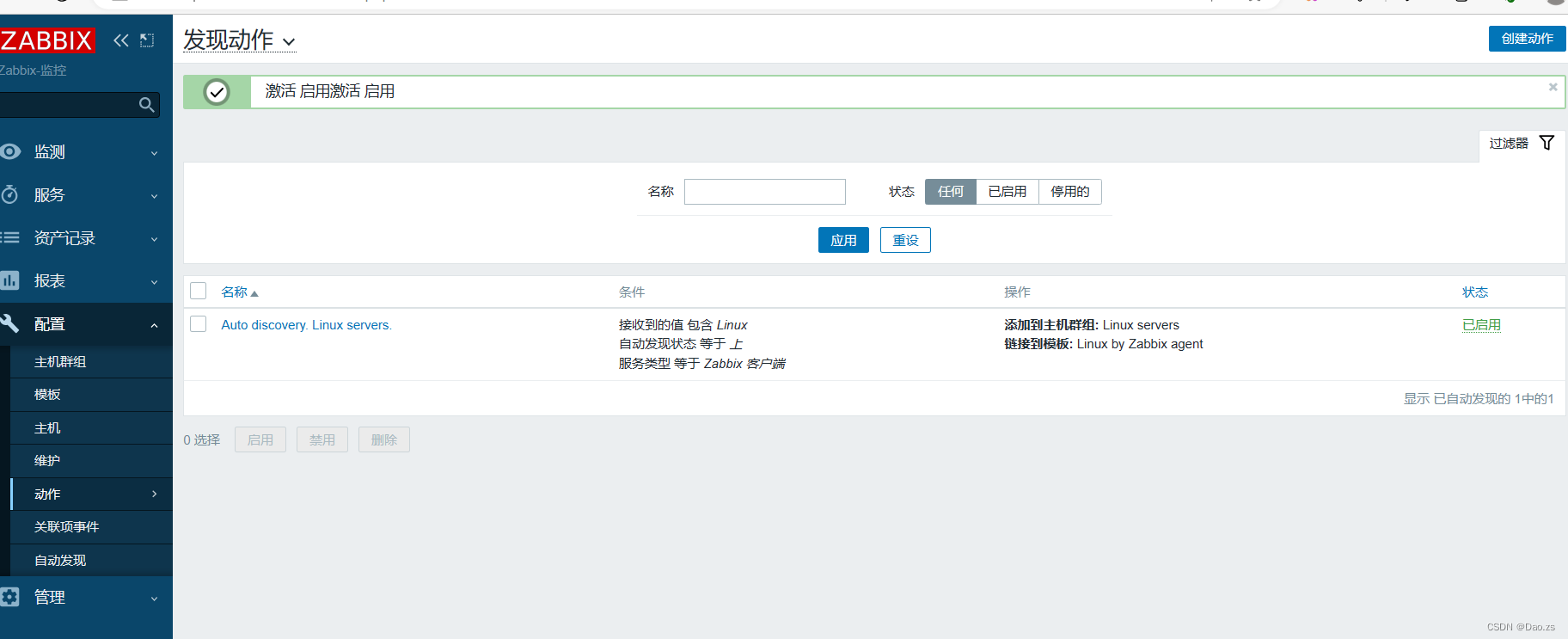Click the bar chart icon for 报表

click(9, 280)
